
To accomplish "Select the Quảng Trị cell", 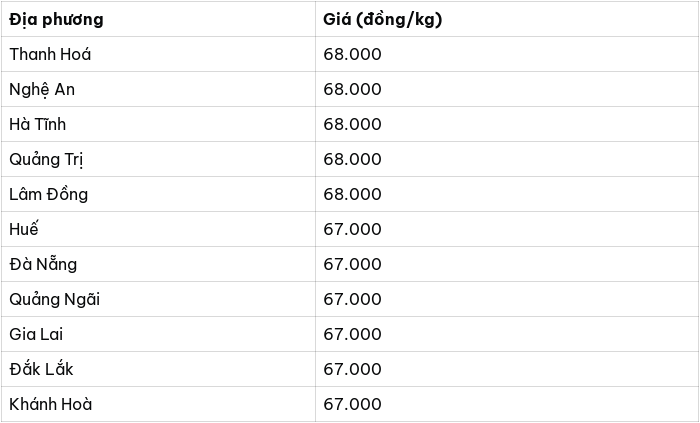I will tap(158, 159).
